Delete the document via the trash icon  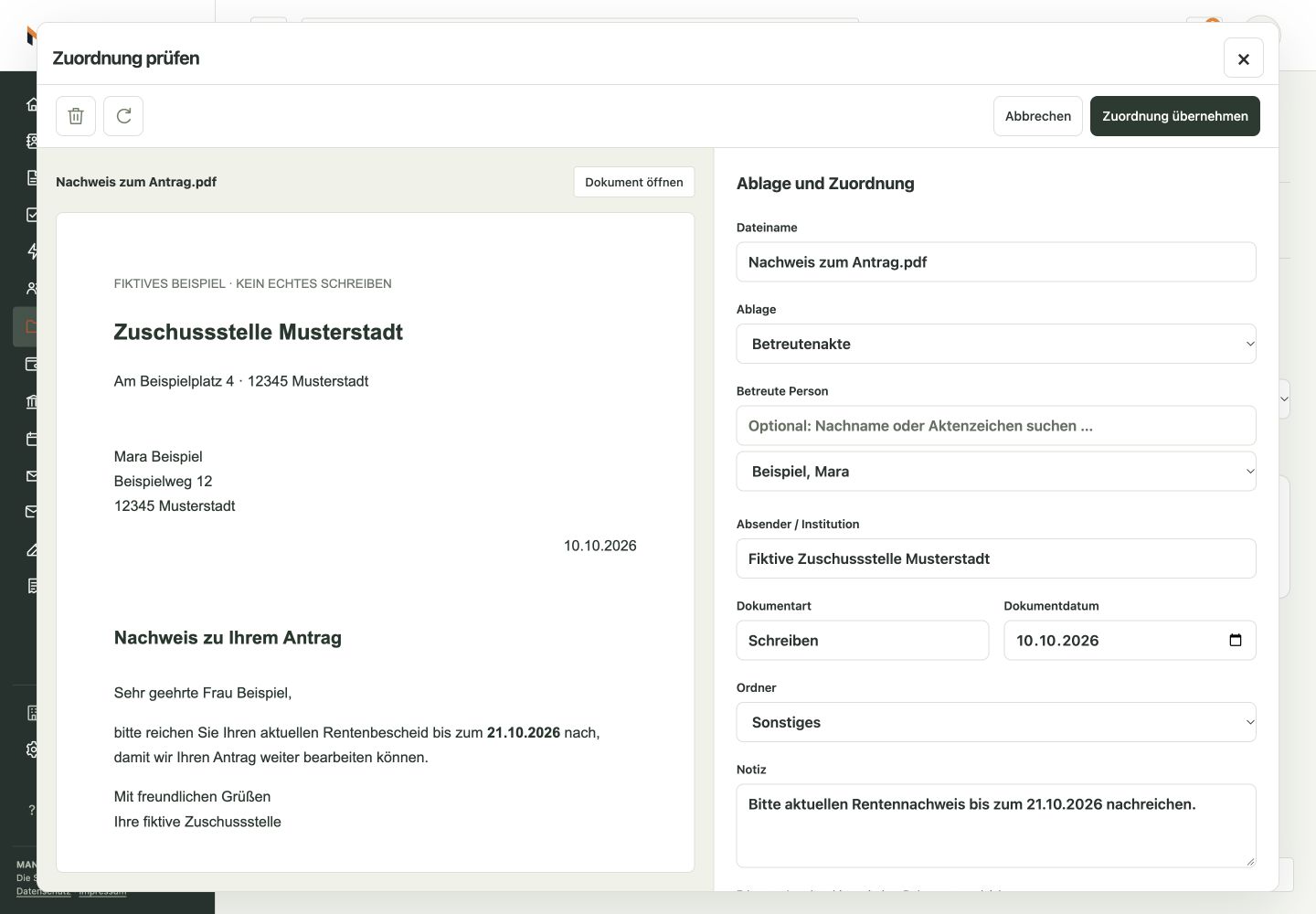point(76,116)
